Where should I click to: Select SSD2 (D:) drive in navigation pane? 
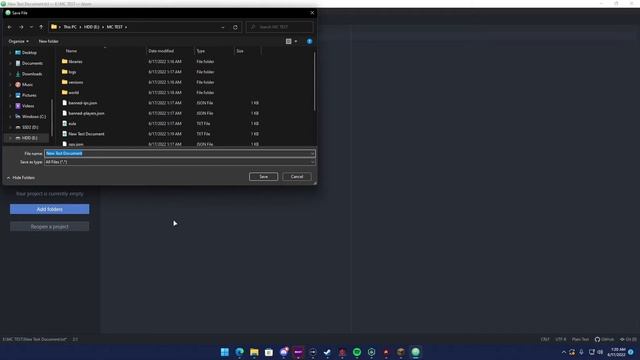pos(30,127)
